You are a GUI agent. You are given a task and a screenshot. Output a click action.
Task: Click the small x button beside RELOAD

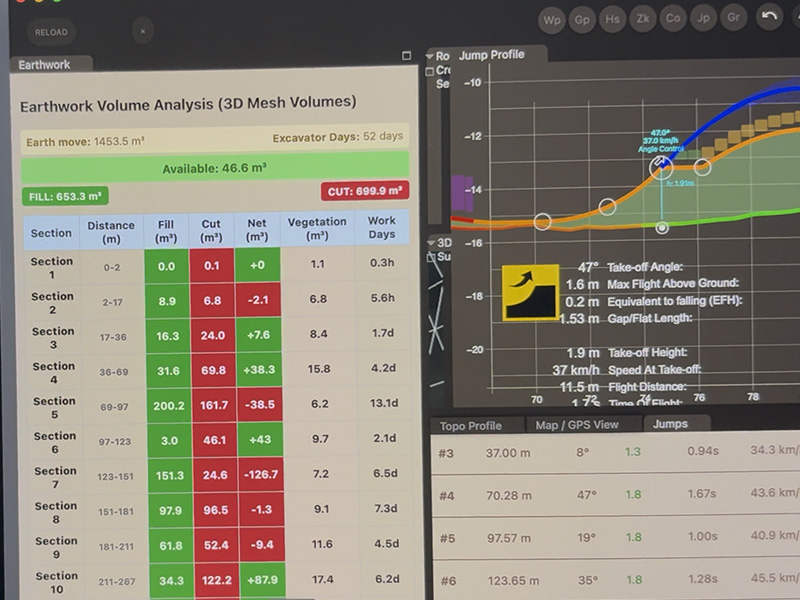point(143,32)
